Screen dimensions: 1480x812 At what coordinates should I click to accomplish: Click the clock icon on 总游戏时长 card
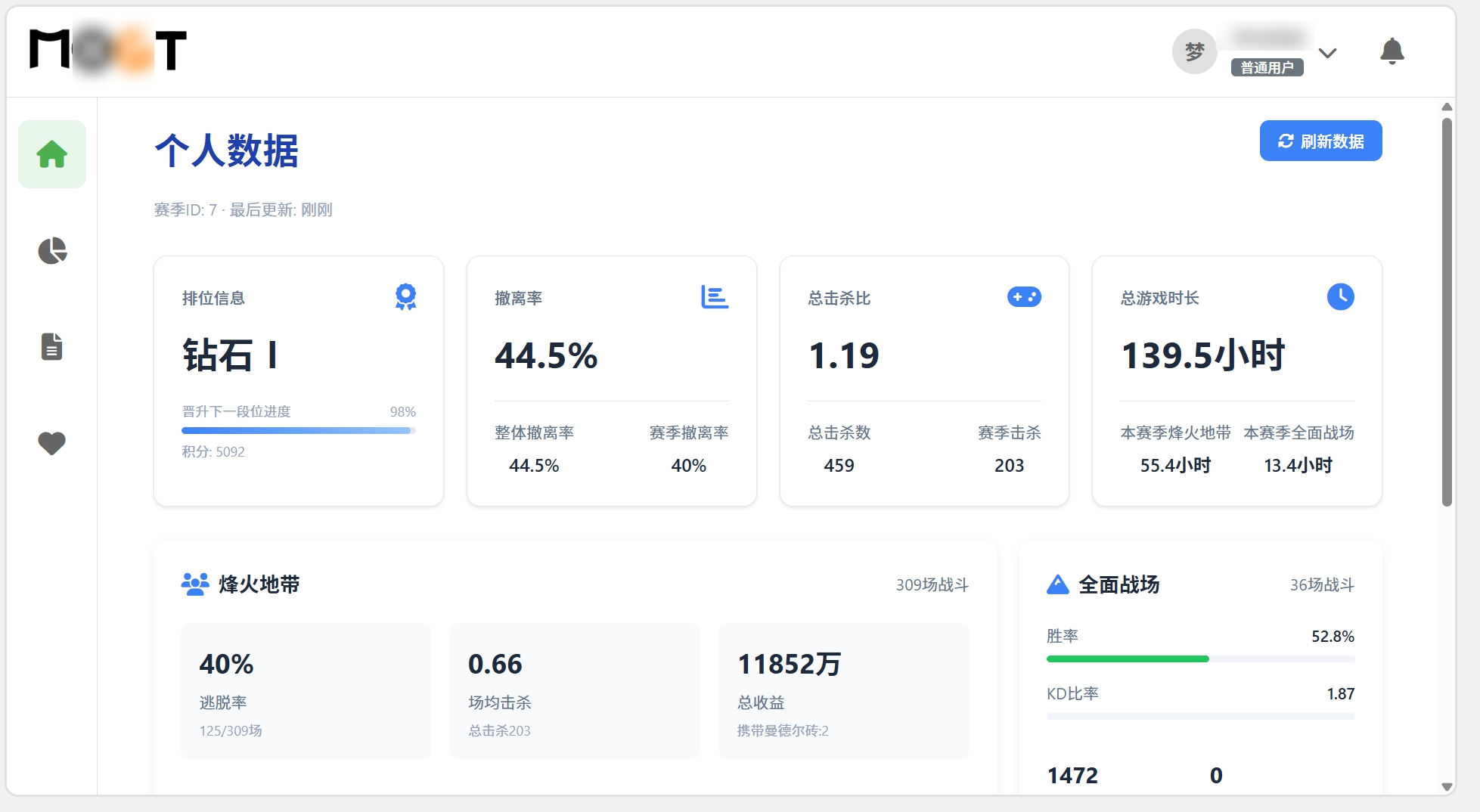pos(1341,296)
